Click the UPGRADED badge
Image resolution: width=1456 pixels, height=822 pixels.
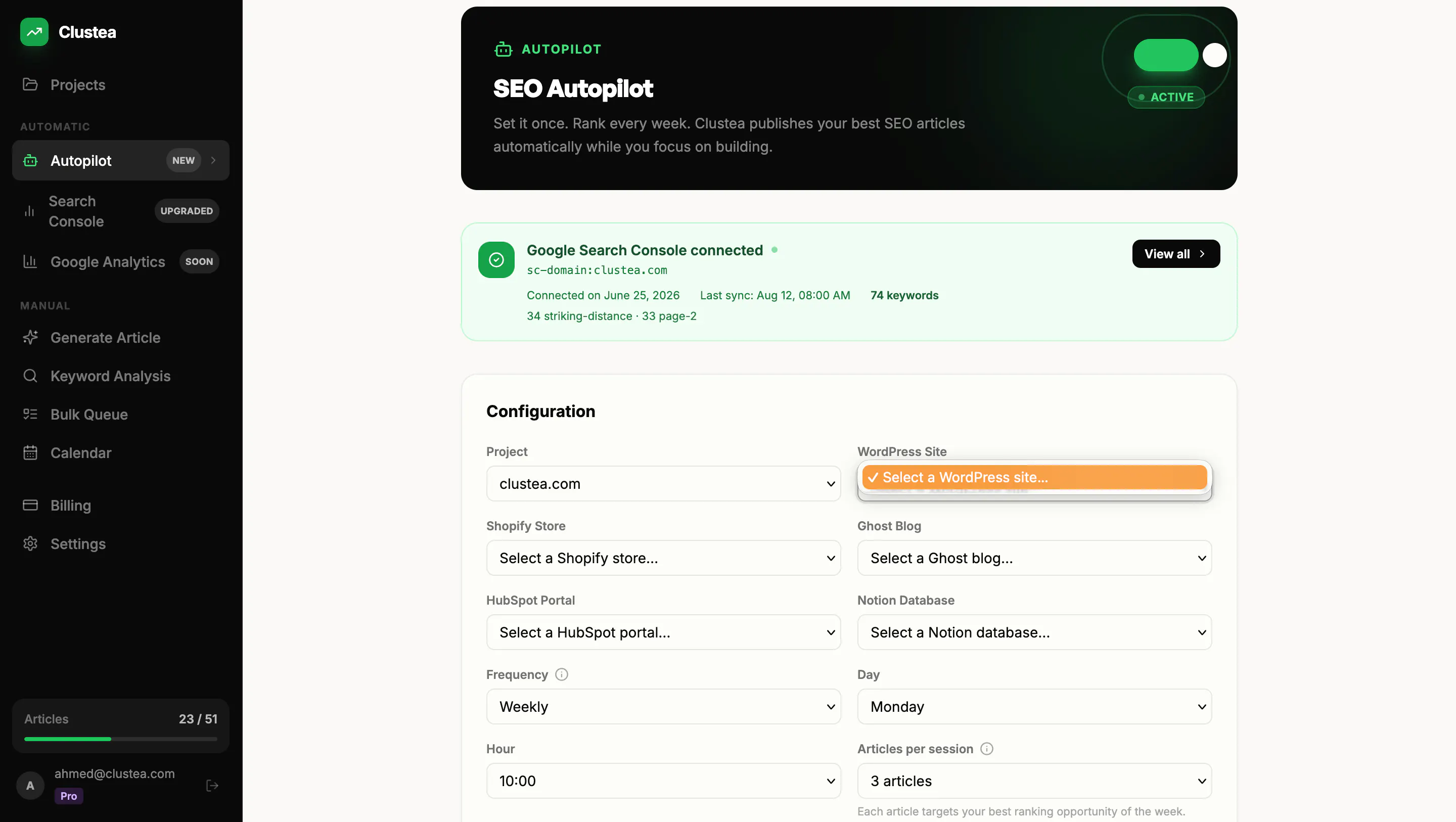pos(187,211)
